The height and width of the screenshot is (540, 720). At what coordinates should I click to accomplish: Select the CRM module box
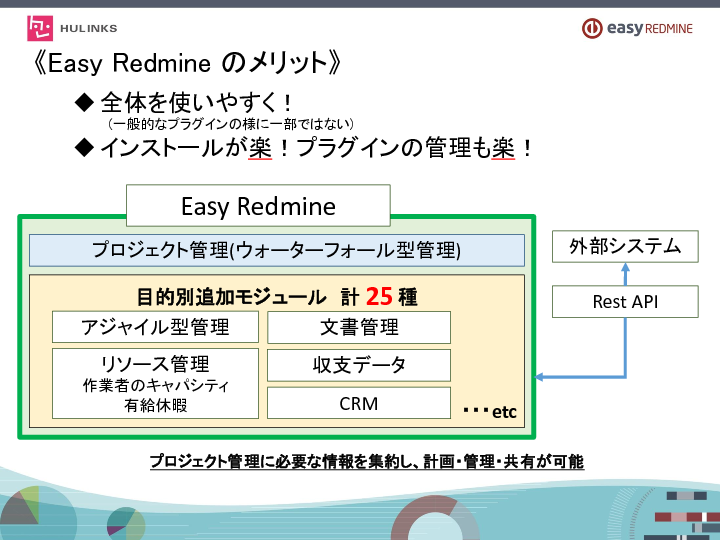(x=359, y=403)
